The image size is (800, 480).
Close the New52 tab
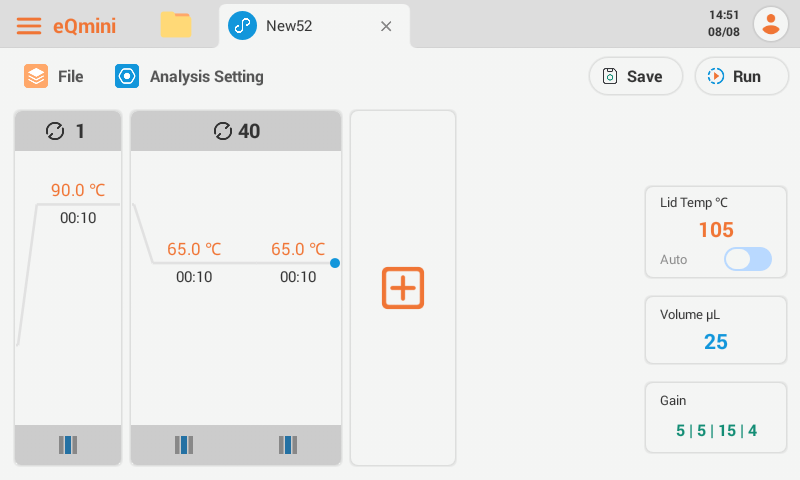click(386, 26)
